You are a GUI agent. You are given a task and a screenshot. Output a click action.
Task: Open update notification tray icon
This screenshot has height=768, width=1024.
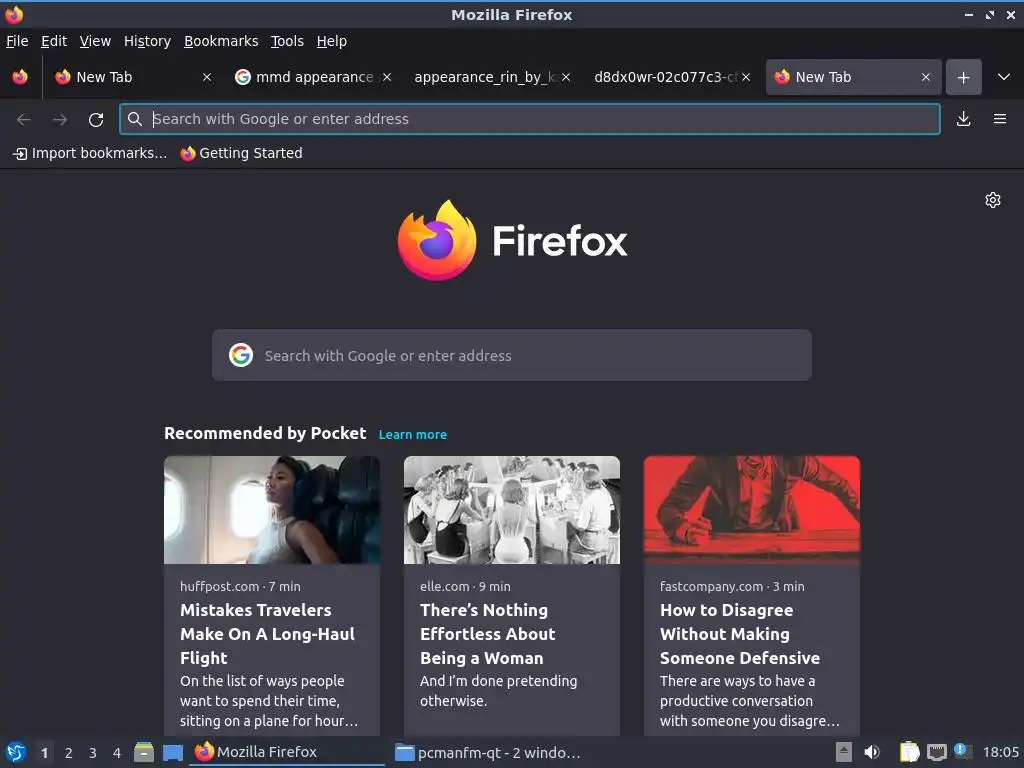(963, 751)
